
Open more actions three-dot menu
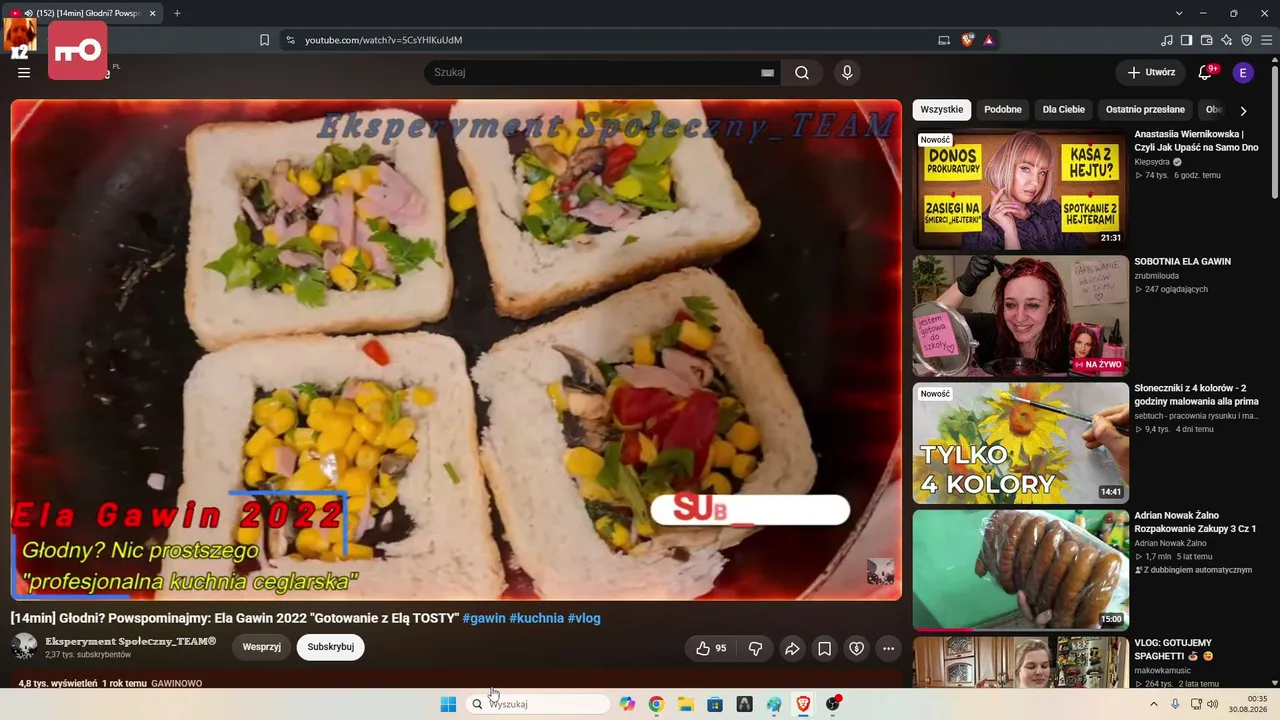[888, 648]
